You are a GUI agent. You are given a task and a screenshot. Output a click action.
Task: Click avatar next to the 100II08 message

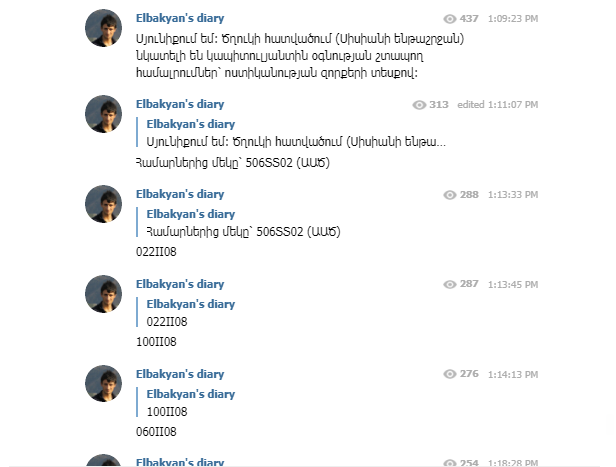click(103, 294)
